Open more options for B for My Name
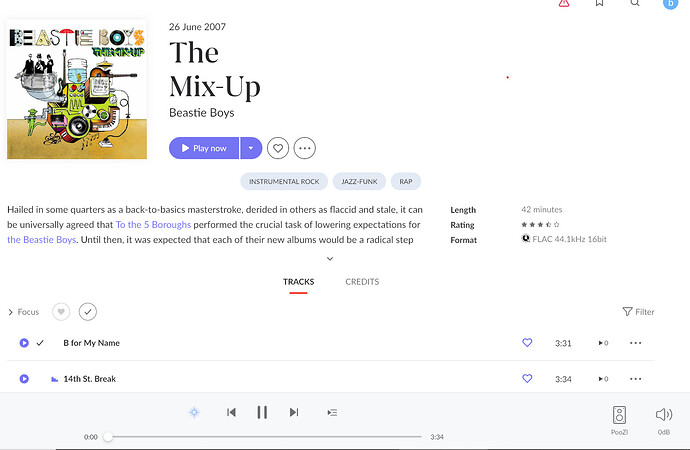690x450 pixels. click(x=635, y=343)
